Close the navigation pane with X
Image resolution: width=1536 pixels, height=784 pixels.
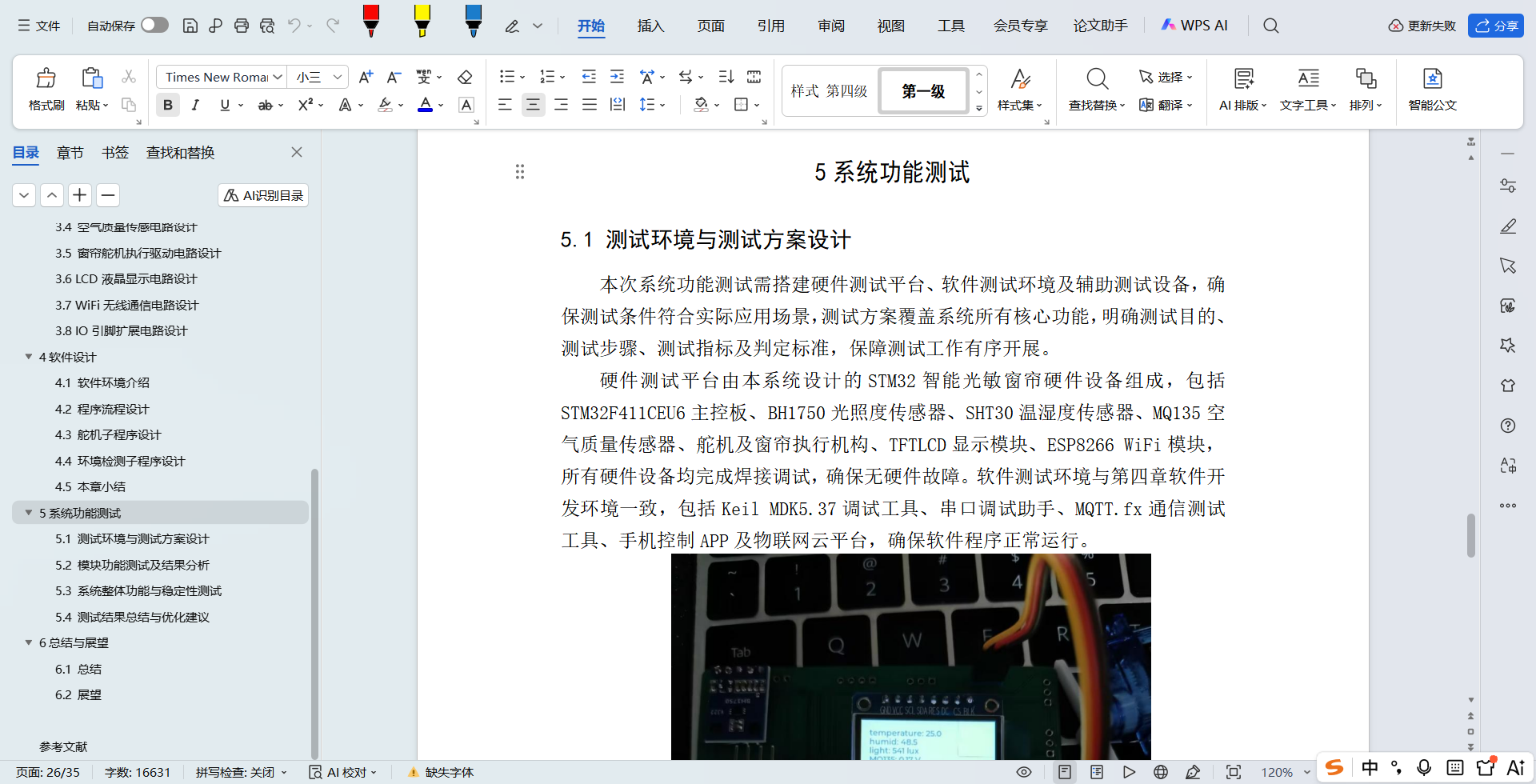297,152
